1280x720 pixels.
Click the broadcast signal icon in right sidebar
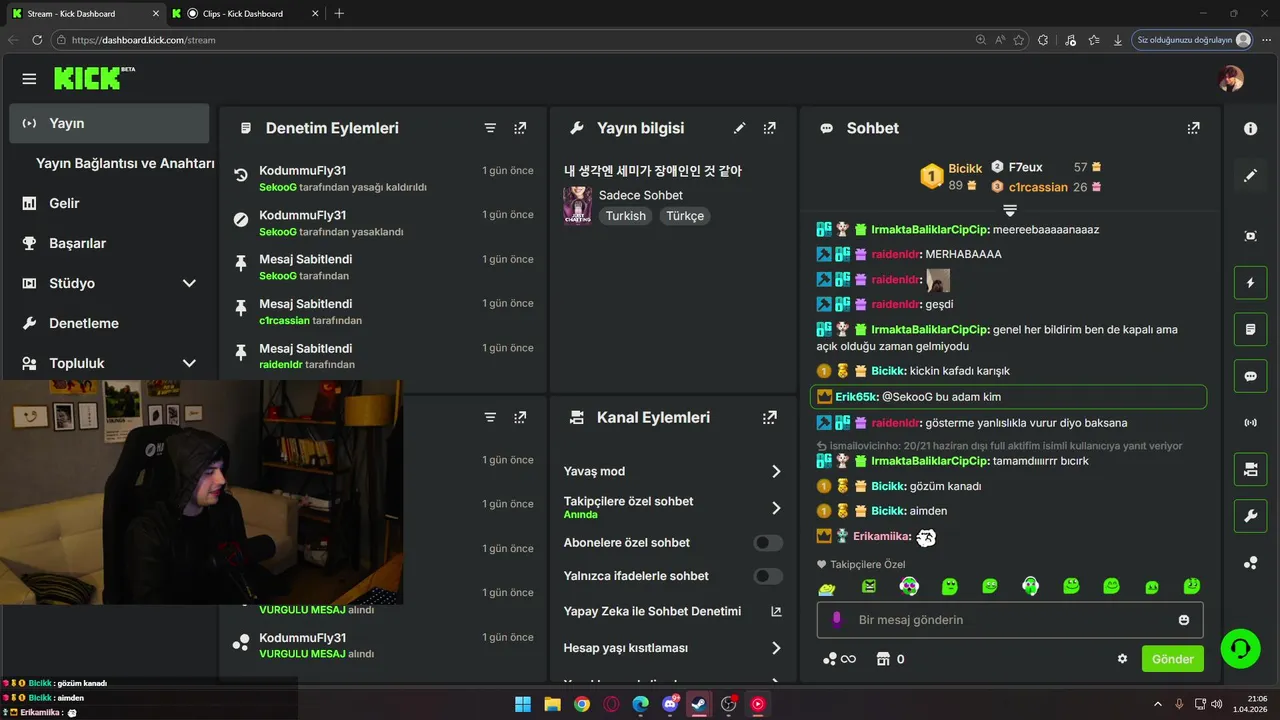tap(1250, 423)
